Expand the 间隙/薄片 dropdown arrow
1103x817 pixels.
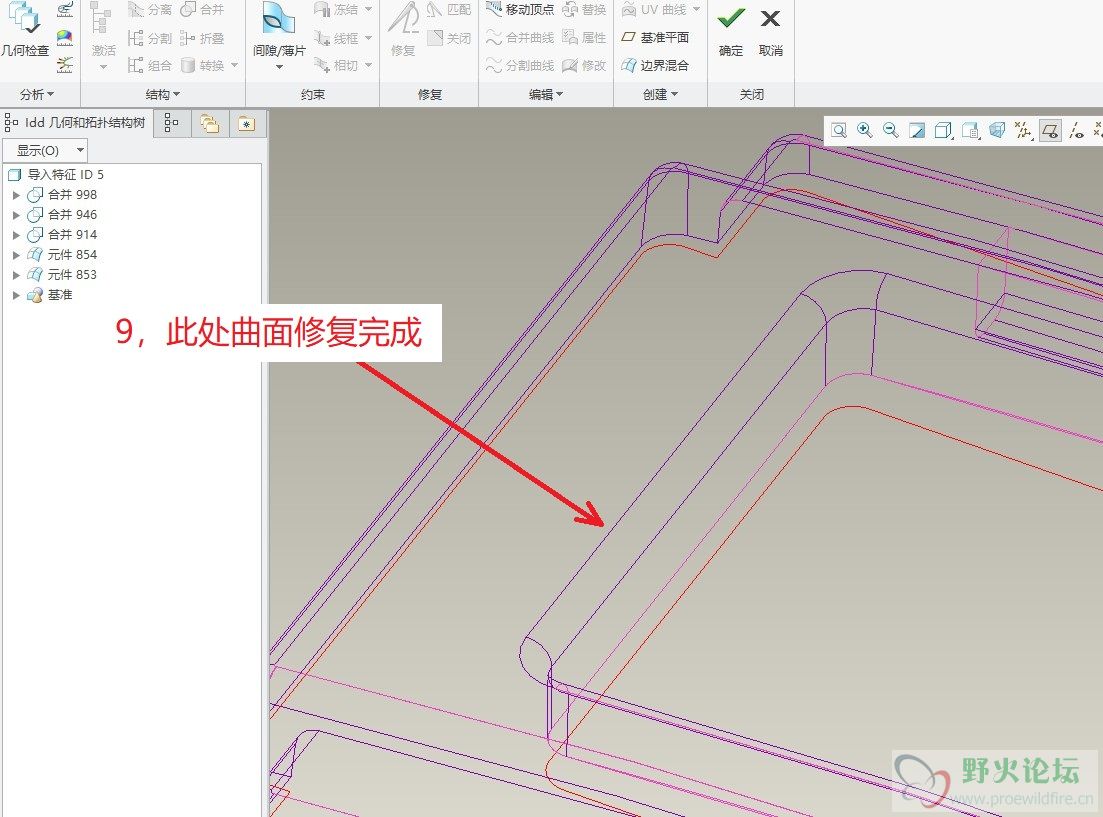pos(279,67)
